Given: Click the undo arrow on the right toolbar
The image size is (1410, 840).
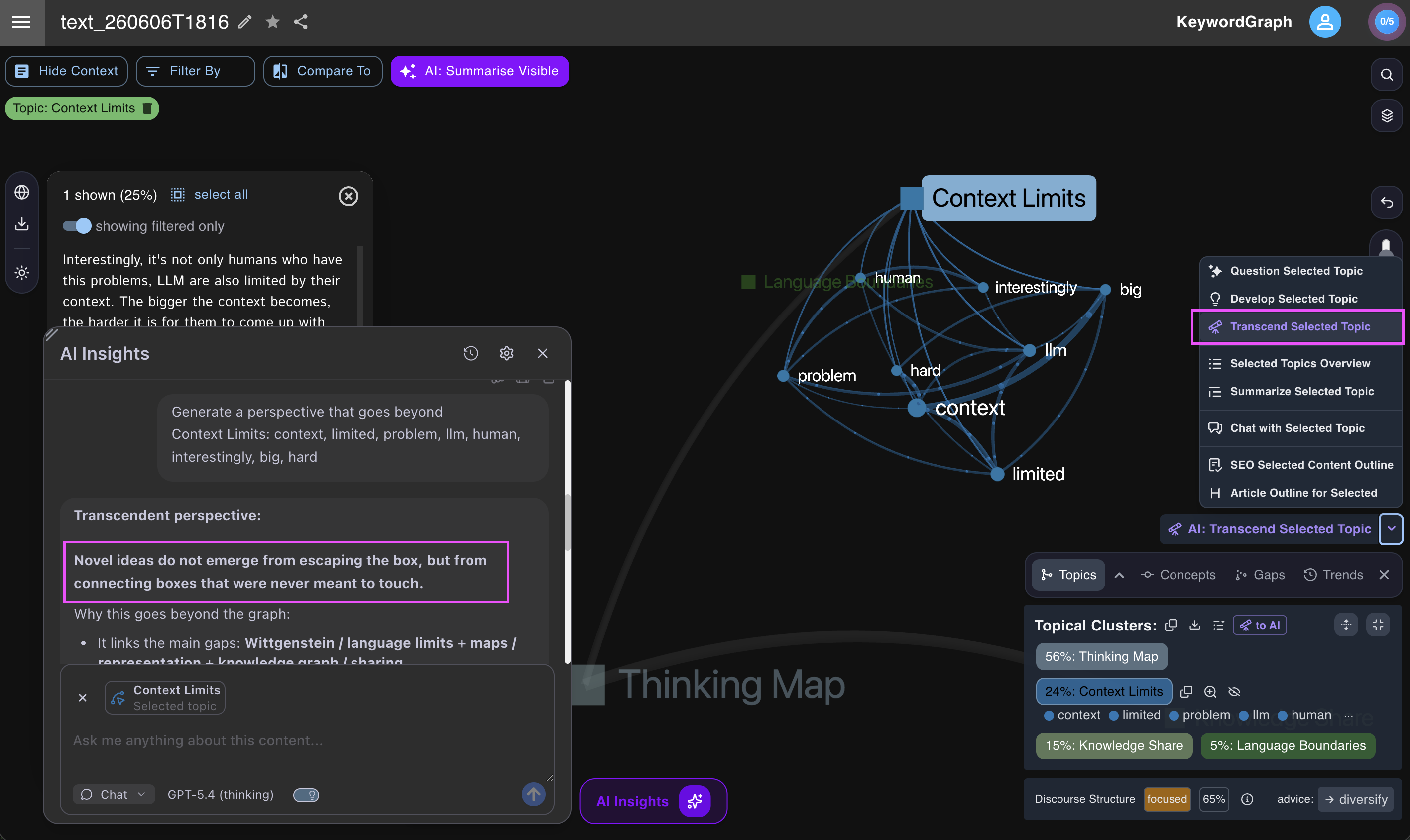Looking at the screenshot, I should 1386,202.
